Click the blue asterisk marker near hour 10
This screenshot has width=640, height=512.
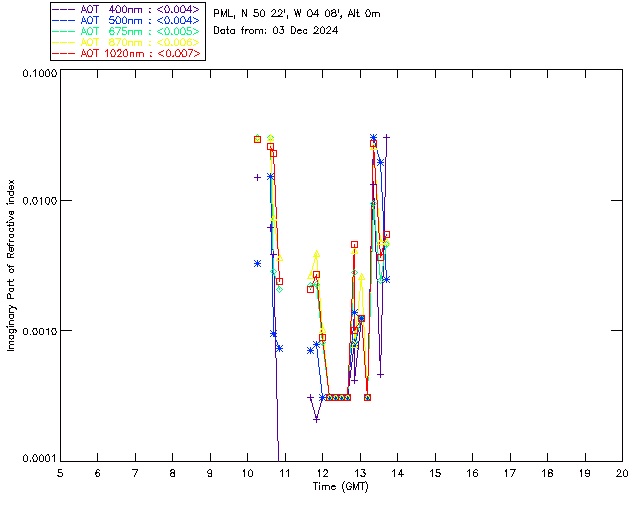258,264
